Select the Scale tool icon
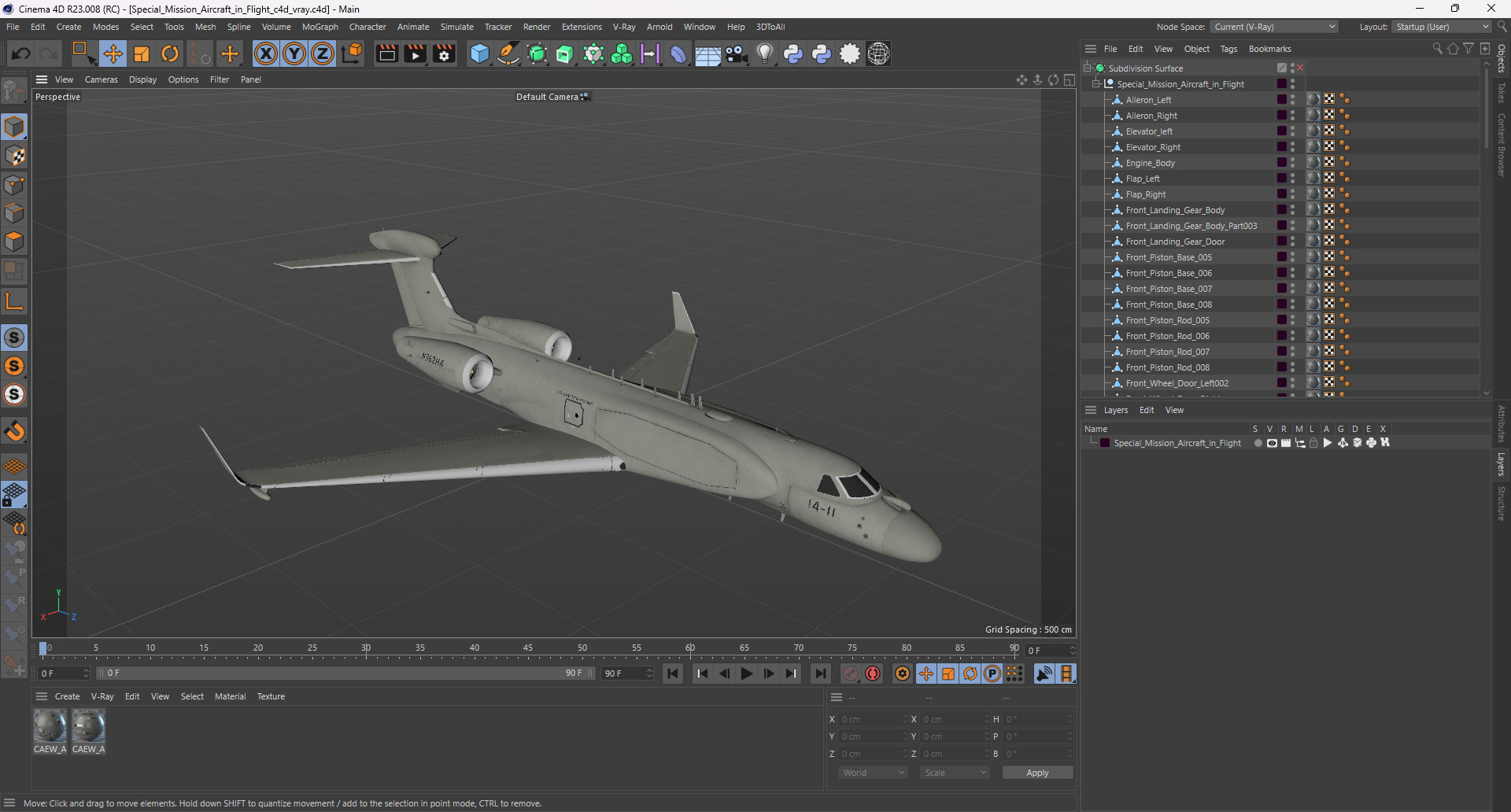Viewport: 1511px width, 812px height. [x=142, y=54]
